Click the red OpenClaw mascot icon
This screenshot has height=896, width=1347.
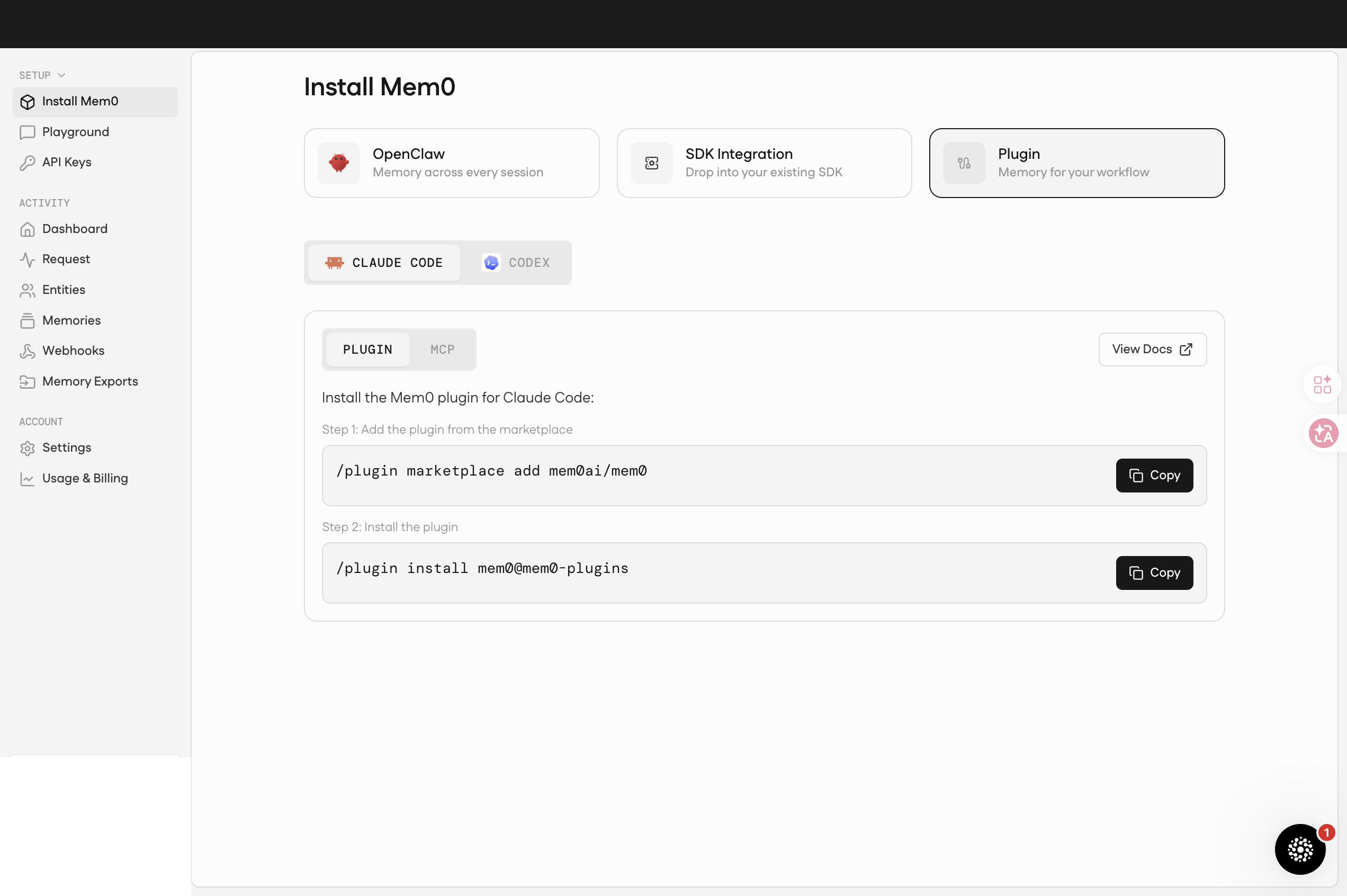[339, 163]
